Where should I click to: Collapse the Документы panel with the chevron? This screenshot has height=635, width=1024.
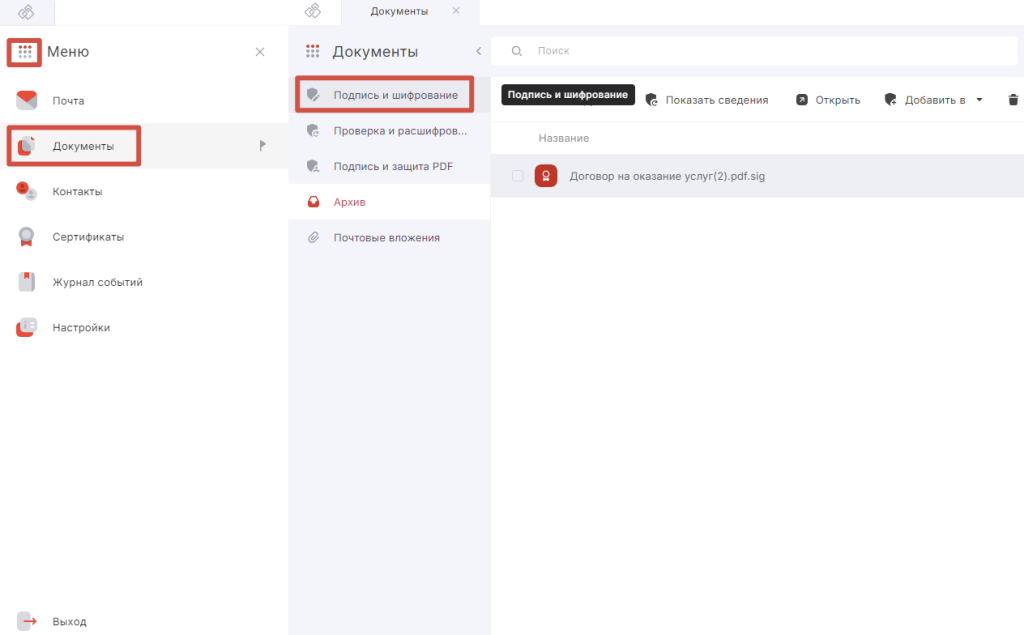coord(479,51)
